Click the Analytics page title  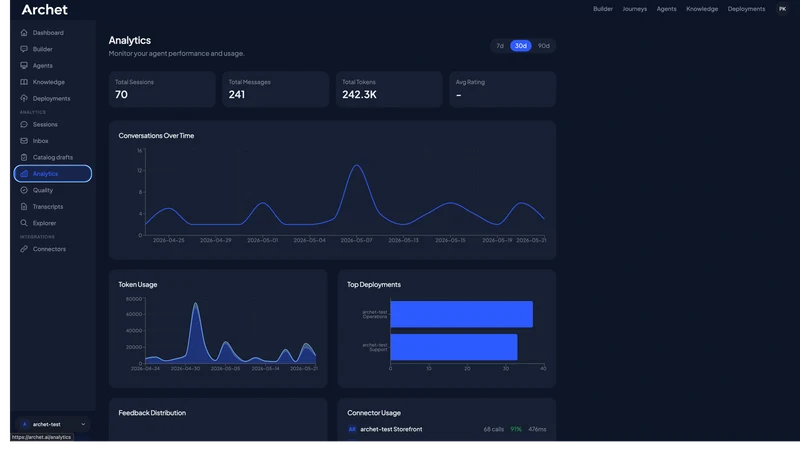130,40
